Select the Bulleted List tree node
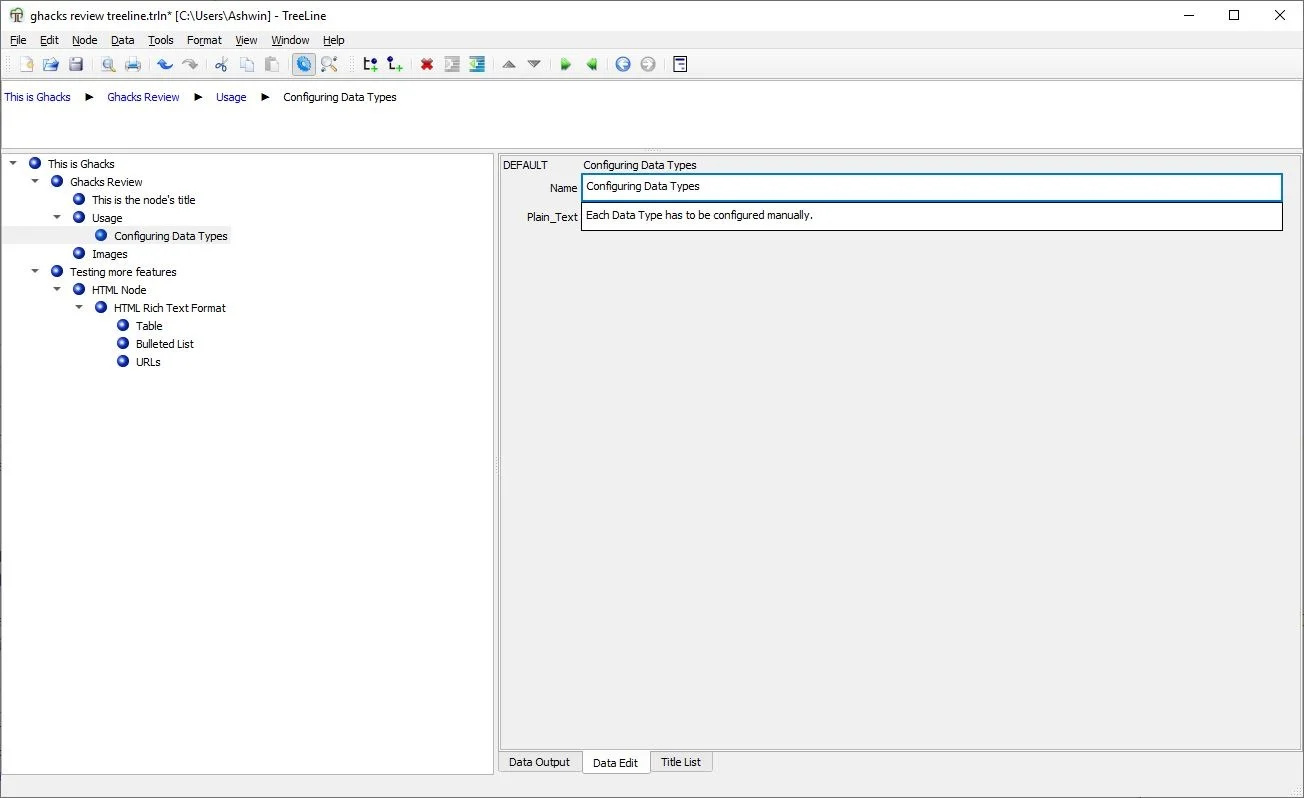The width and height of the screenshot is (1304, 798). (164, 344)
